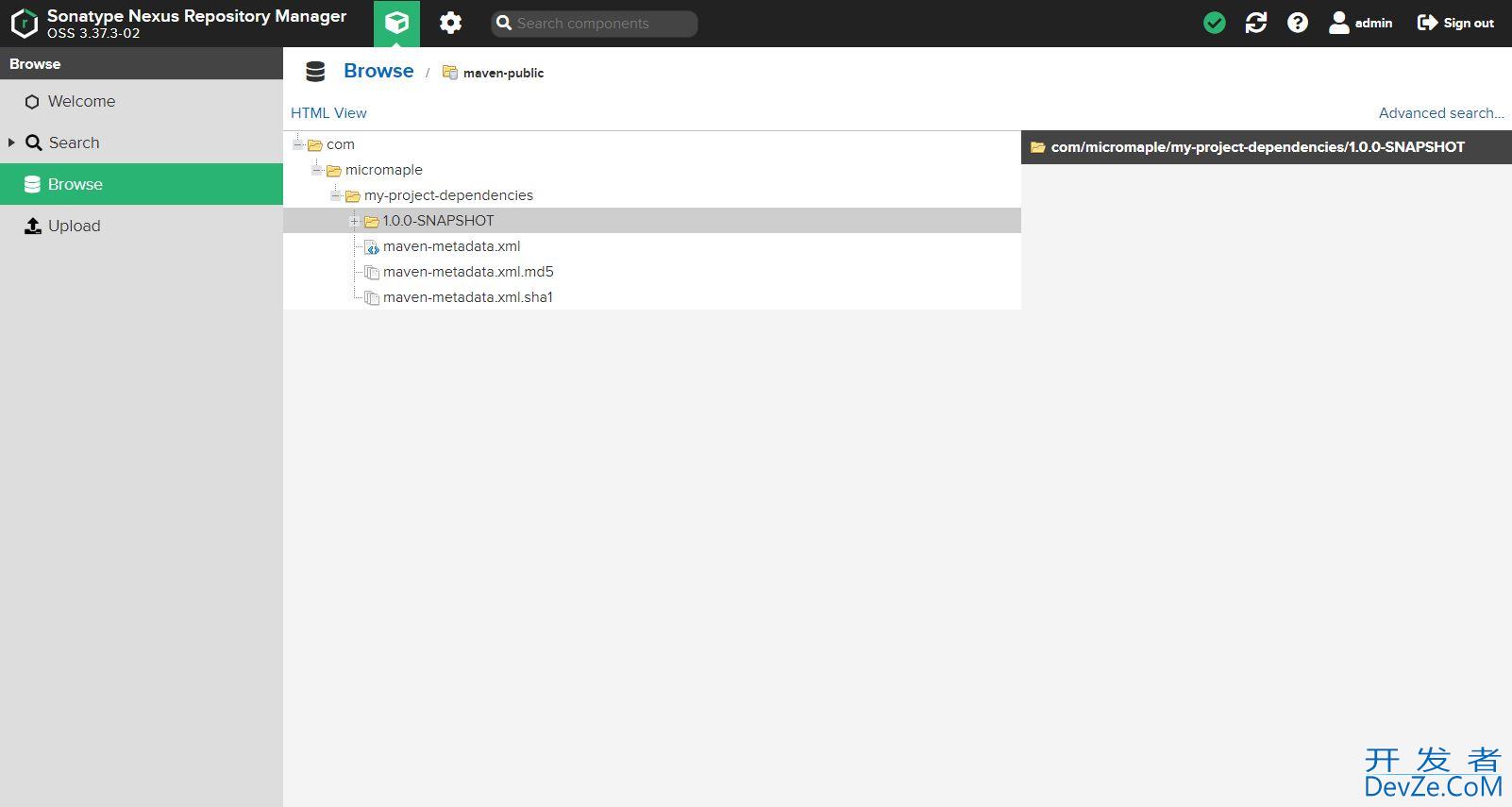Open the HTML View link
Image resolution: width=1512 pixels, height=807 pixels.
point(328,112)
